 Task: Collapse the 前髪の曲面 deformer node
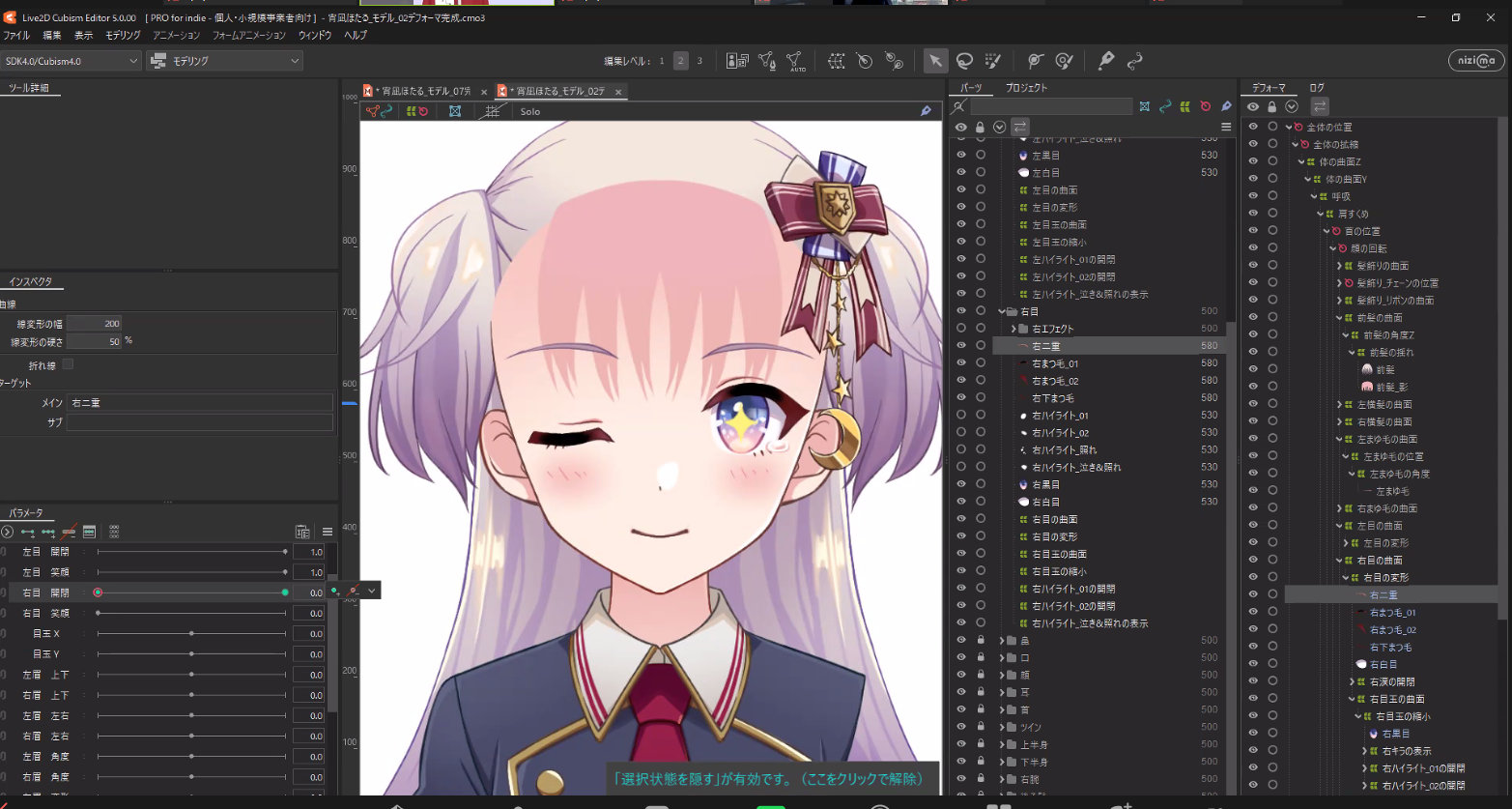pos(1339,318)
